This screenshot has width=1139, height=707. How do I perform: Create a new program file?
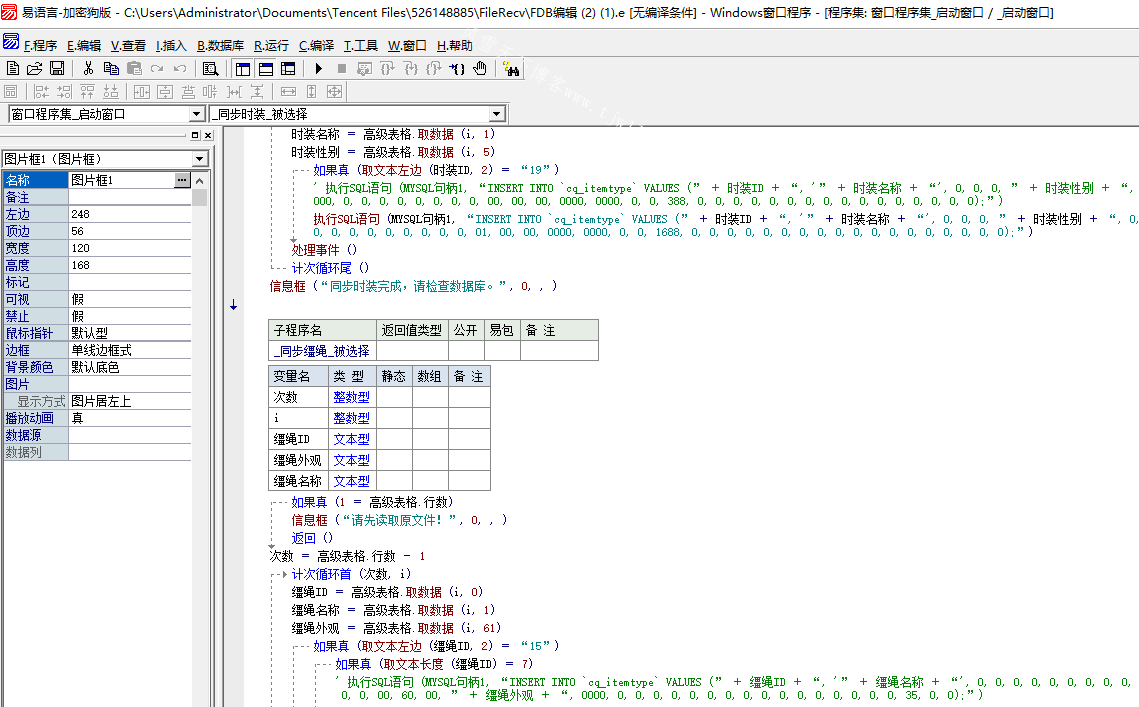click(12, 68)
